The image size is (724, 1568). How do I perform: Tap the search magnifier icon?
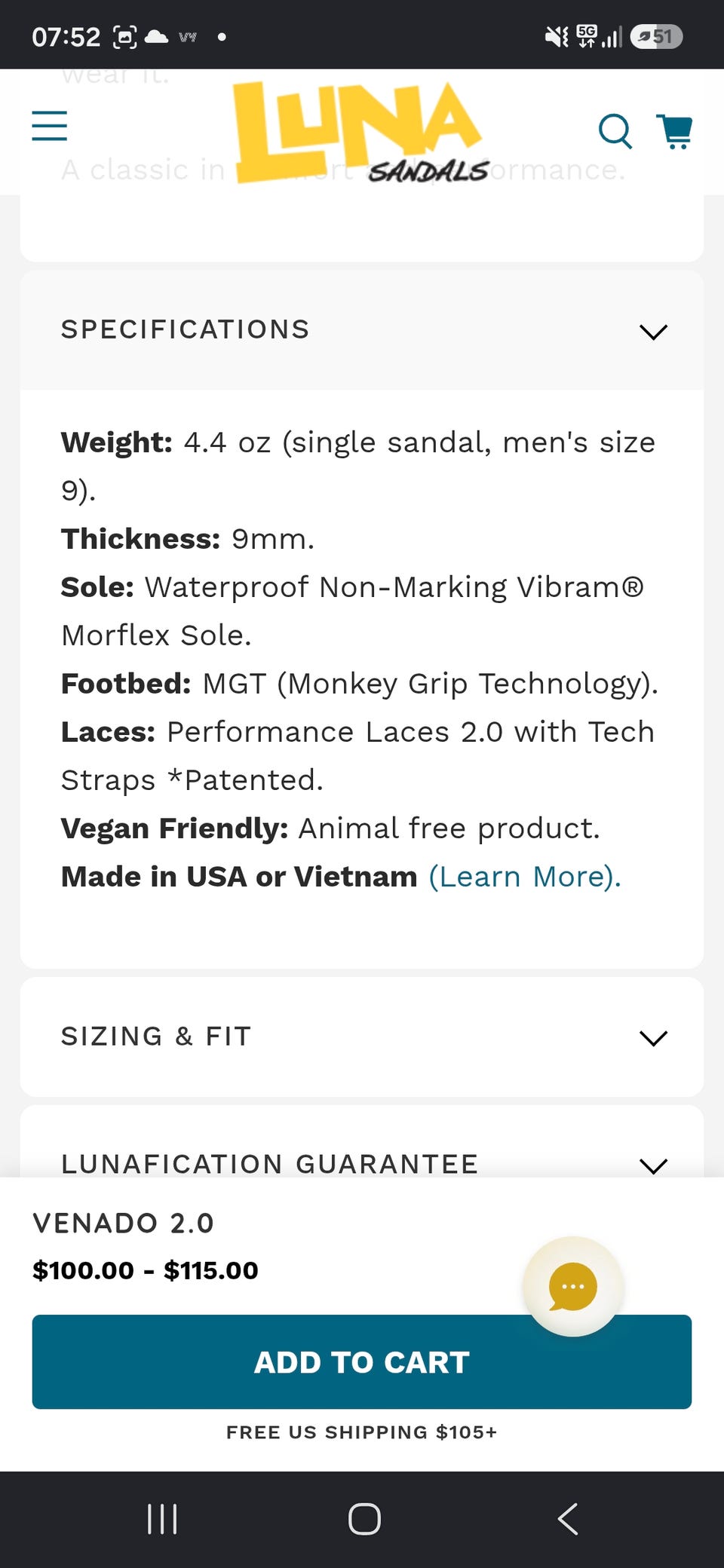pos(615,131)
